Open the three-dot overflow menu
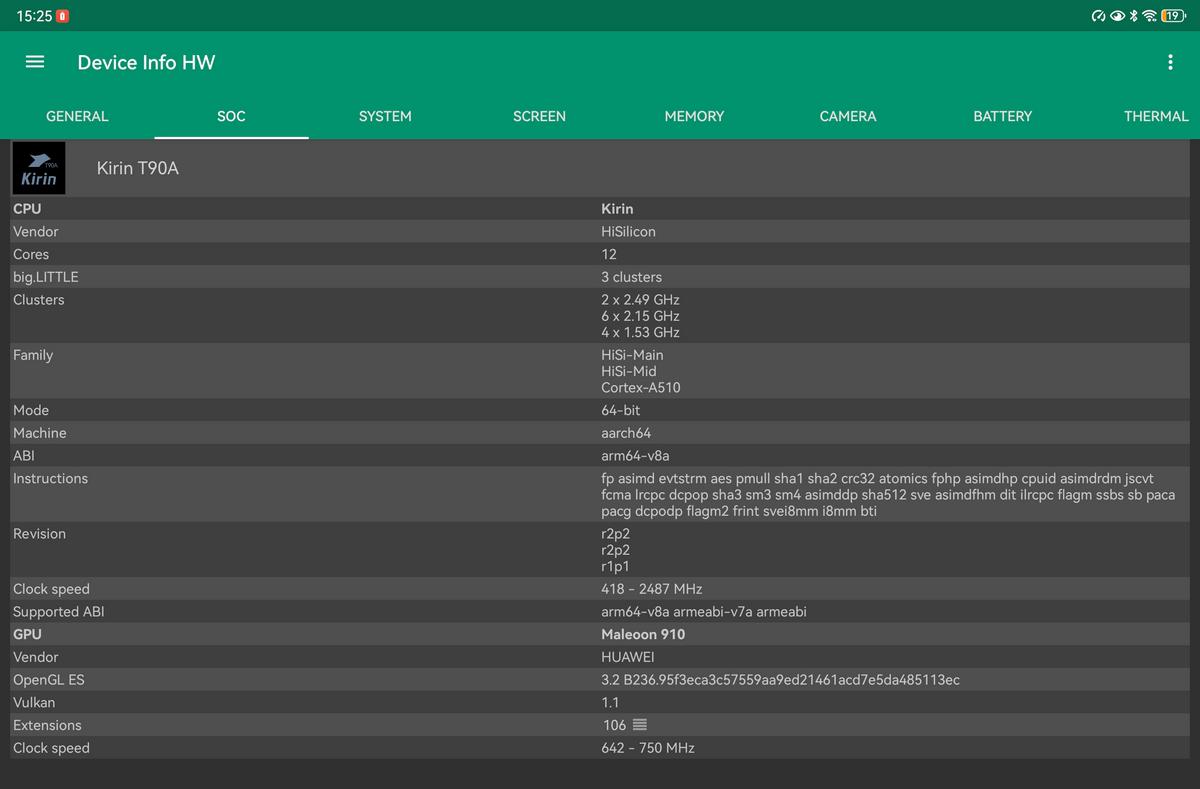Screen dimensions: 1200x789 [1170, 62]
